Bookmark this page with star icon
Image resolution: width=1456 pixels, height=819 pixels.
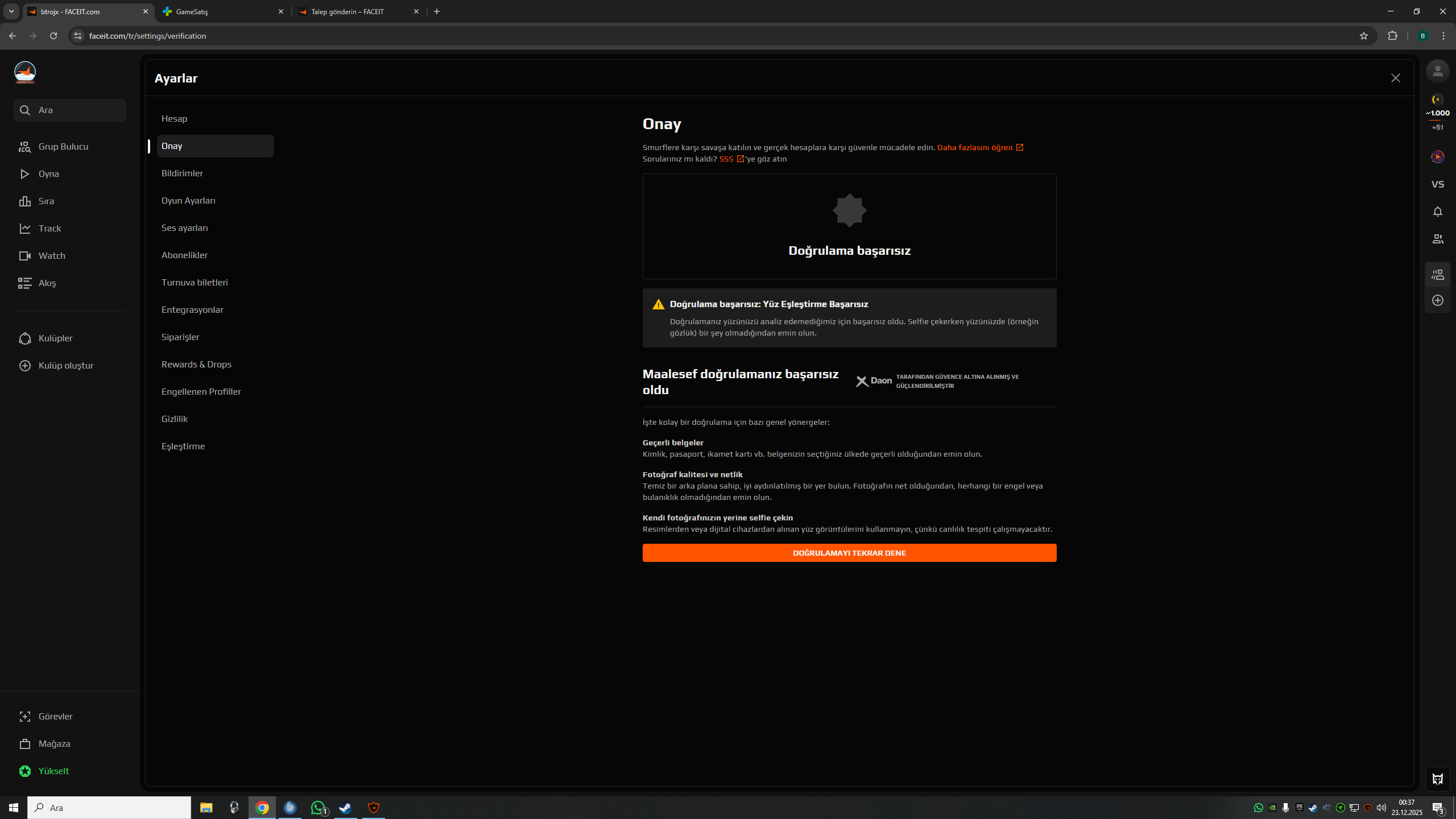1363,36
